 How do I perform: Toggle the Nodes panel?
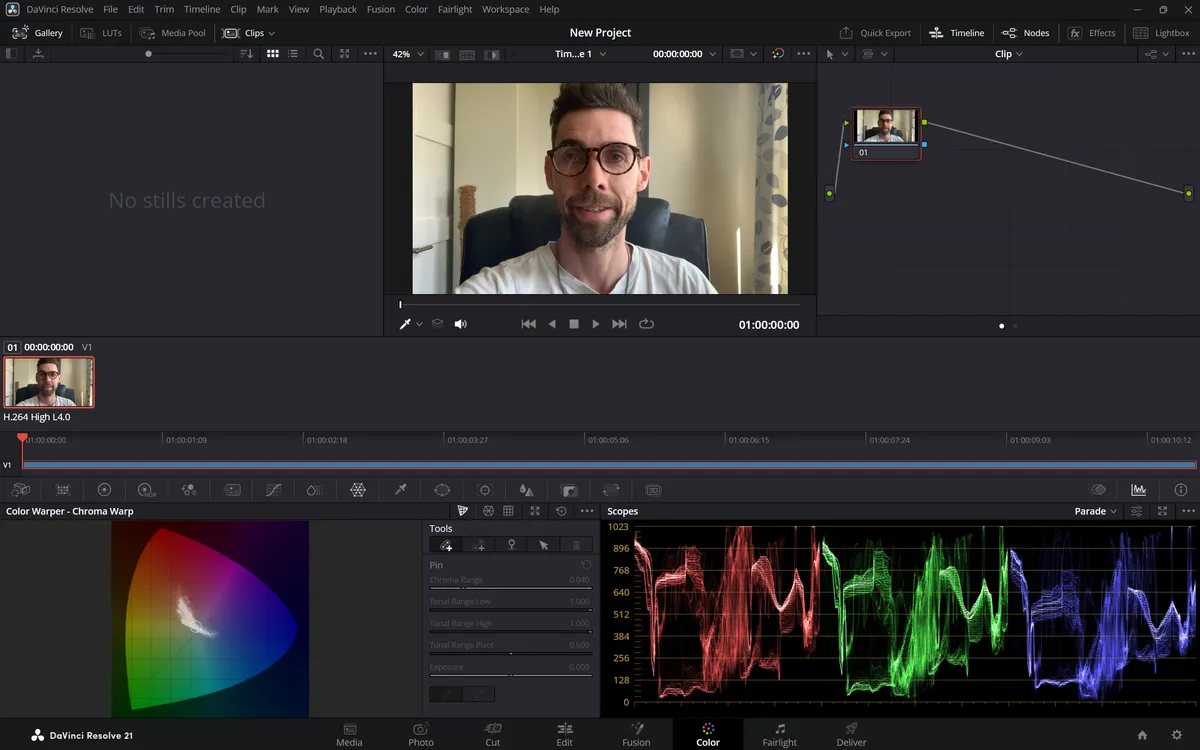(x=1025, y=33)
